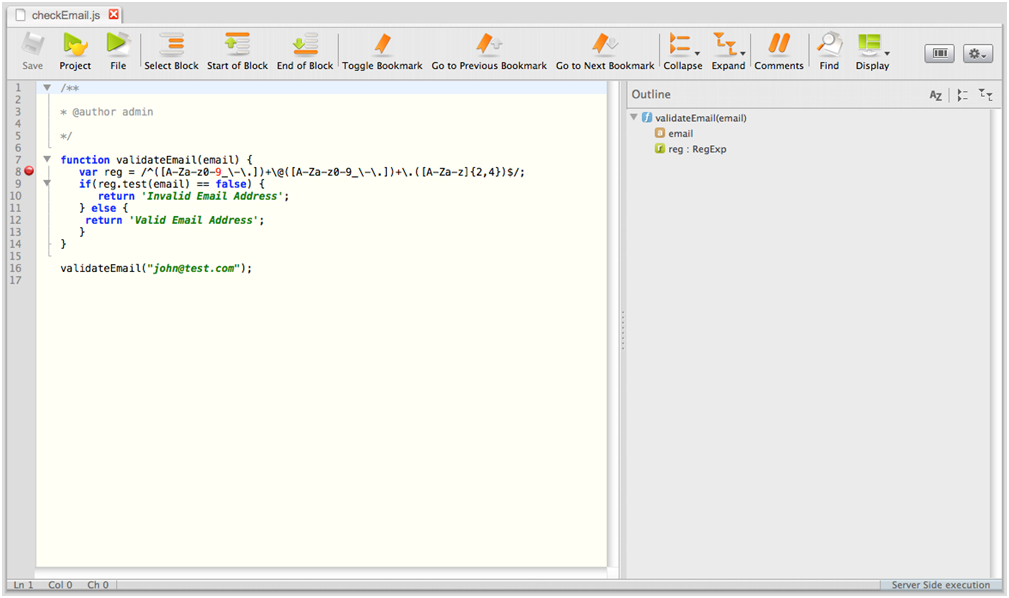Collapse the validateEmail(email) outline node
Viewport: 1009px width, 598px height.
pos(634,117)
